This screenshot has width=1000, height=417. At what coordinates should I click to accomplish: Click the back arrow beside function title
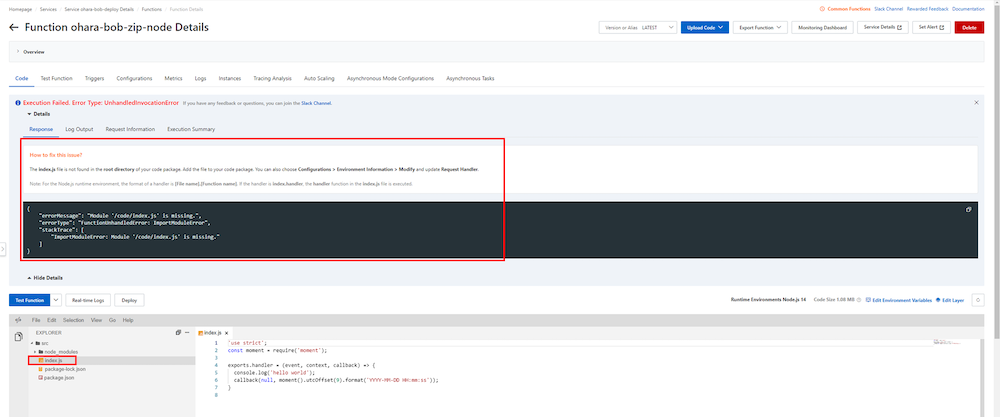point(13,27)
